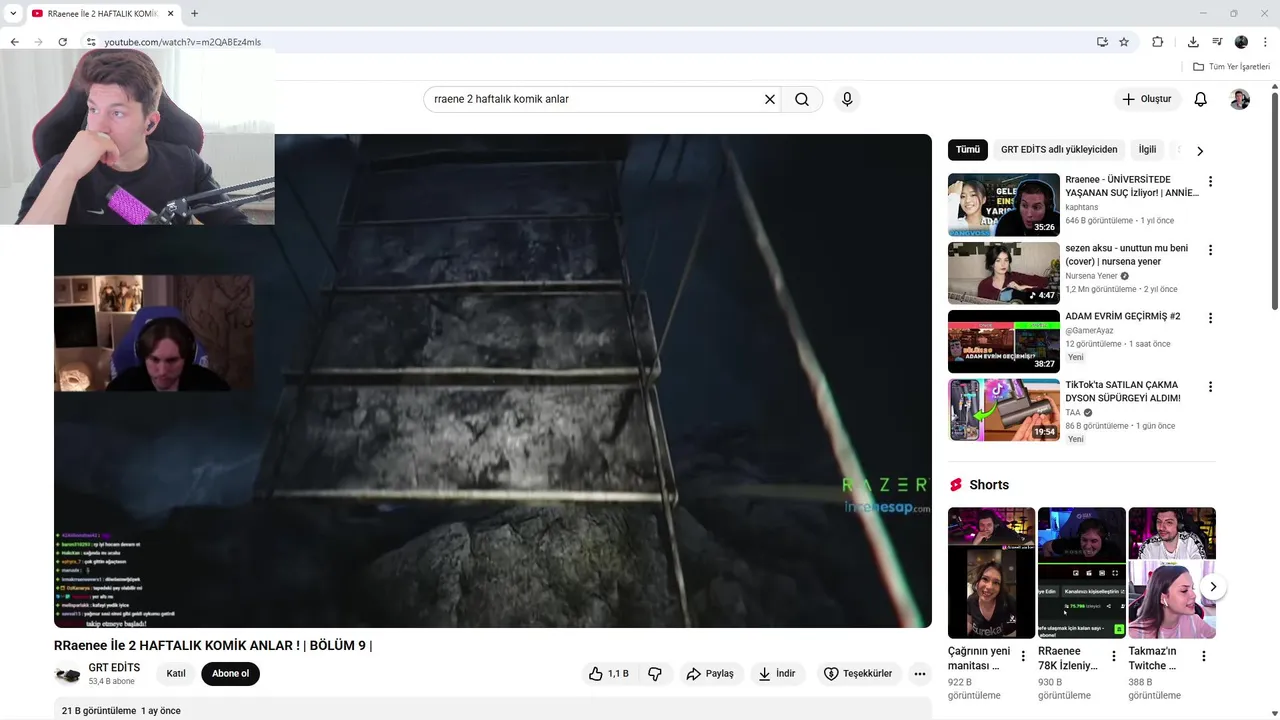Click the install app icon in address bar
1280x720 pixels.
click(1102, 42)
